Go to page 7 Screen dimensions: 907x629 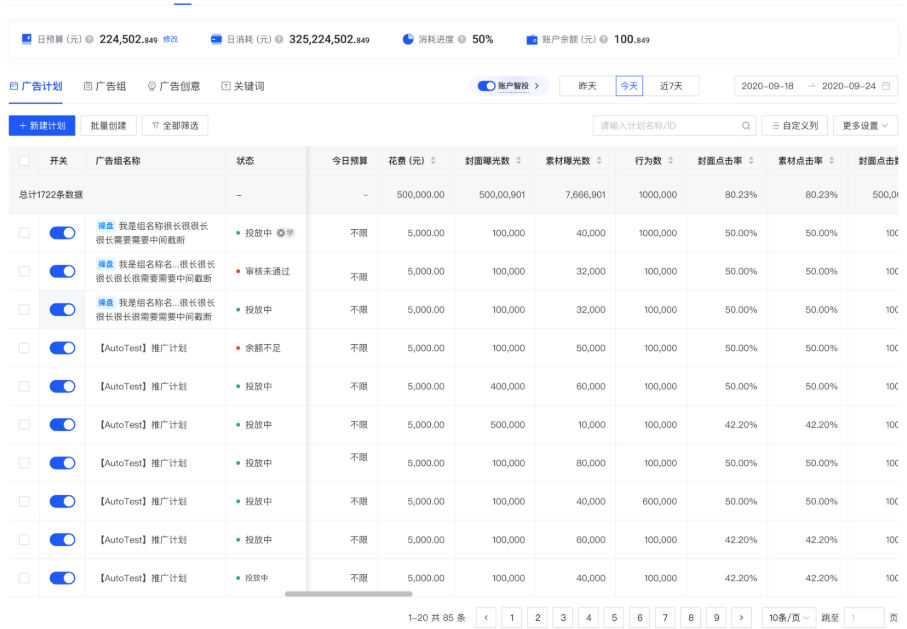point(665,617)
